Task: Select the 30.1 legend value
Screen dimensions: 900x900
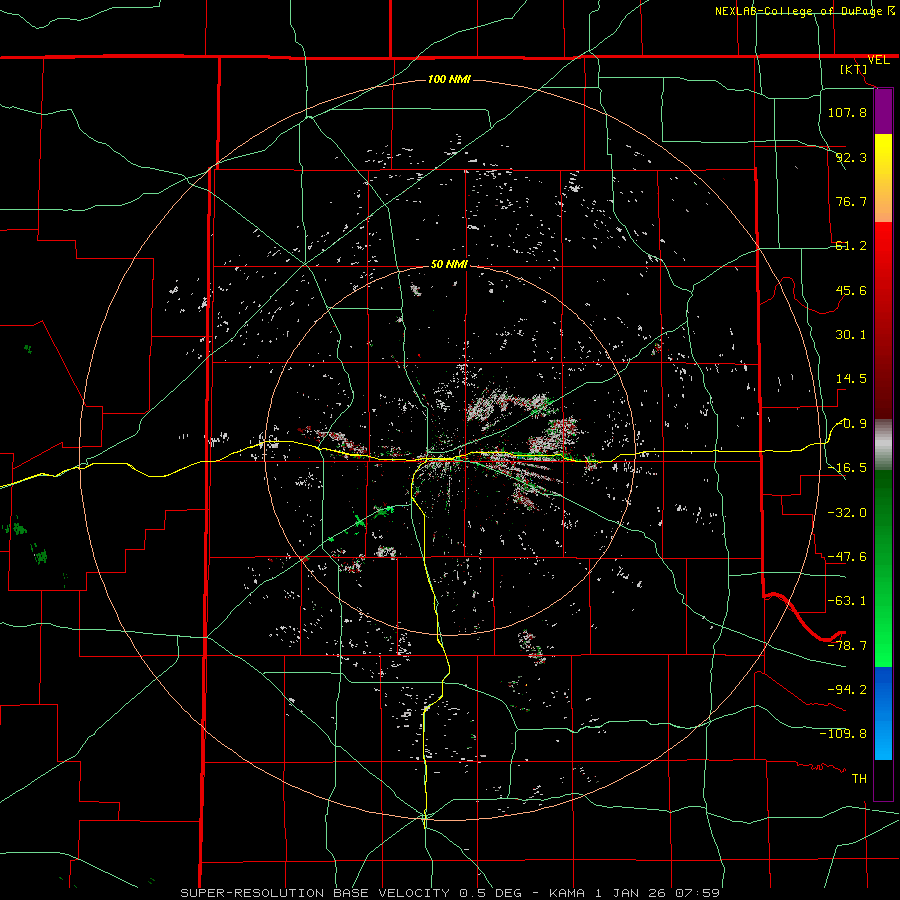Action: coord(851,335)
